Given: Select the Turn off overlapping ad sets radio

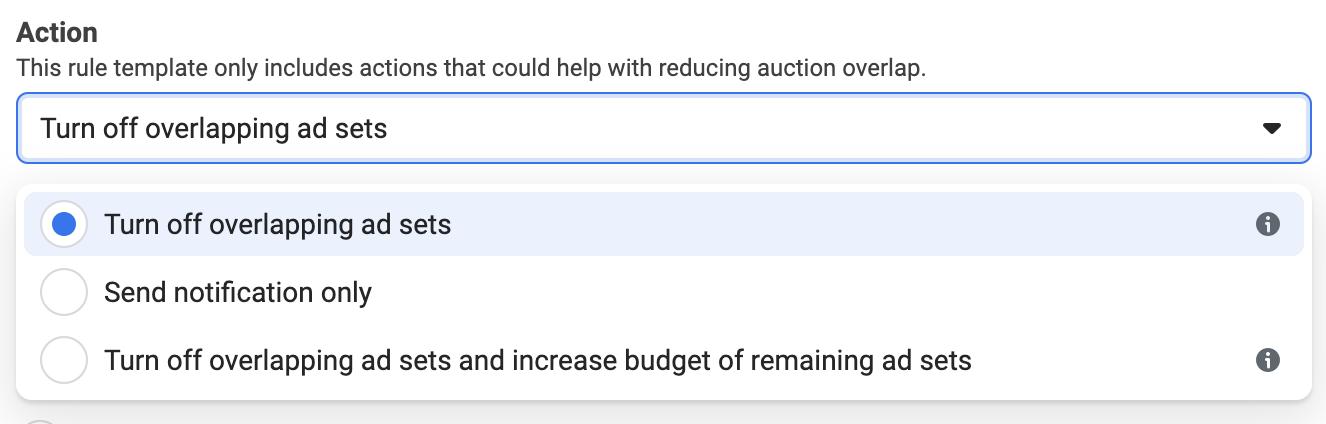Looking at the screenshot, I should [64, 225].
